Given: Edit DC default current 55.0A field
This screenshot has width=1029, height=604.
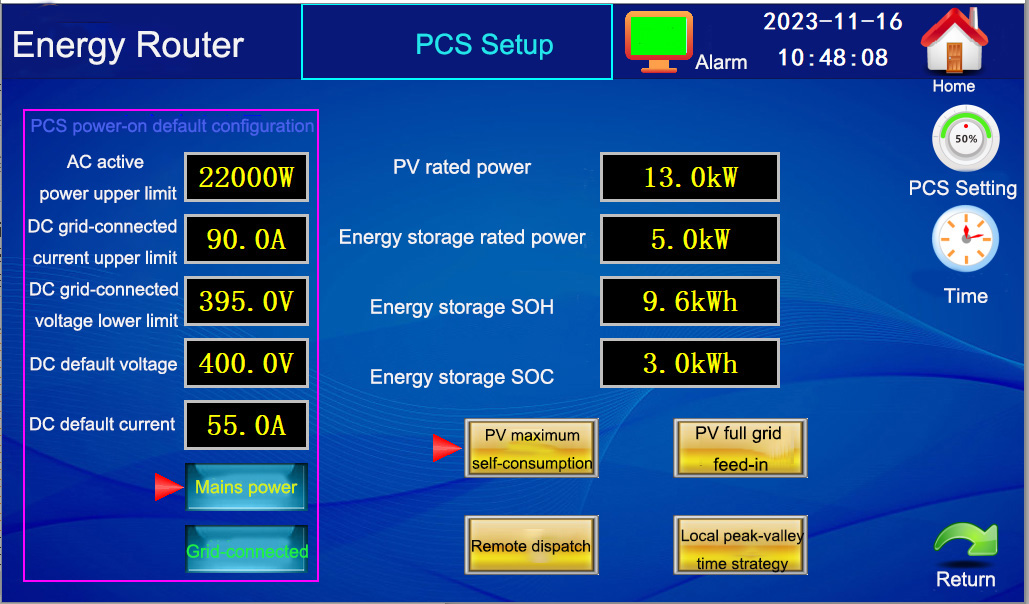Looking at the screenshot, I should 246,425.
